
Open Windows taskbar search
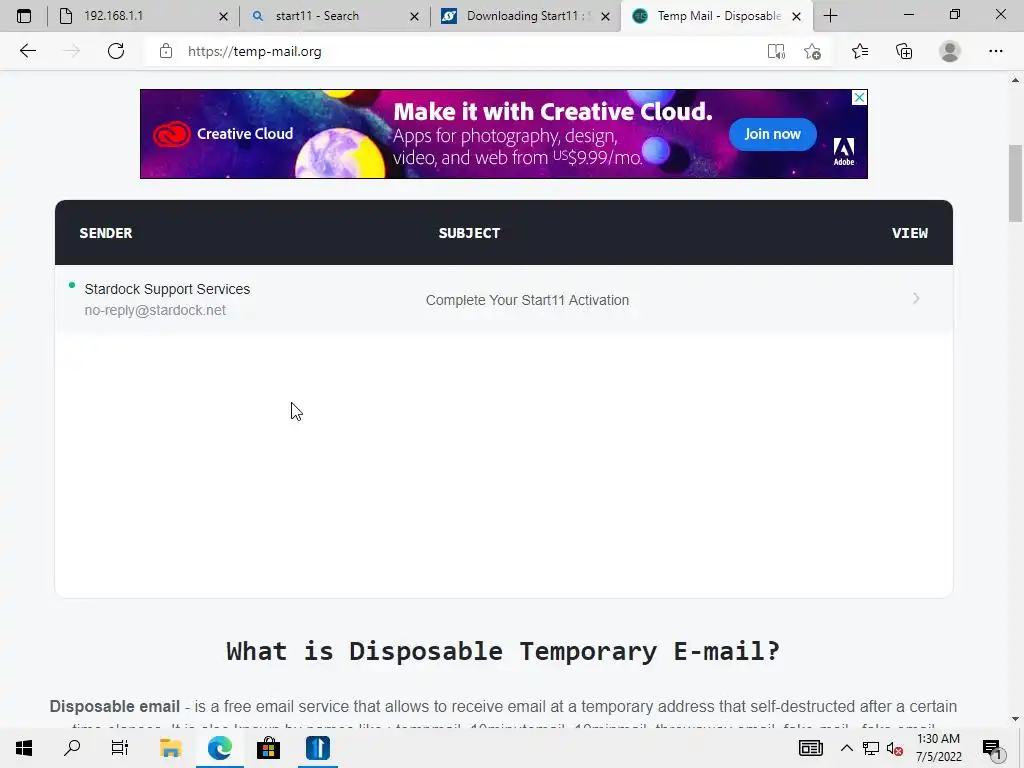[x=72, y=748]
